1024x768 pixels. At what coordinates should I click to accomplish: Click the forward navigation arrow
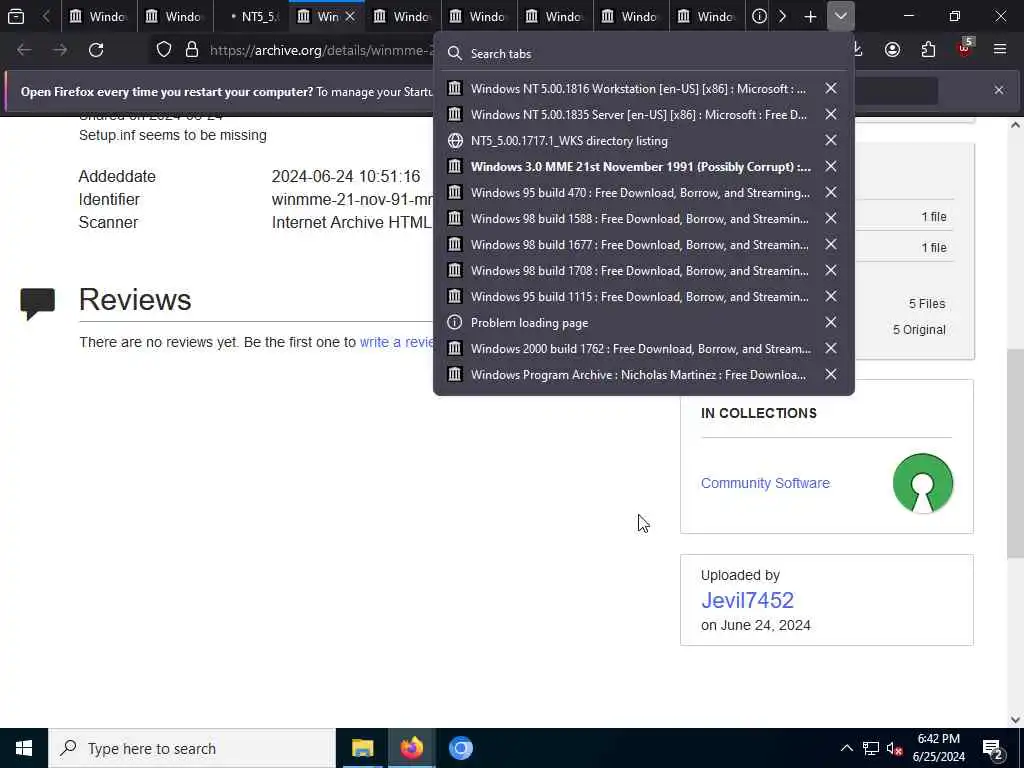(60, 50)
